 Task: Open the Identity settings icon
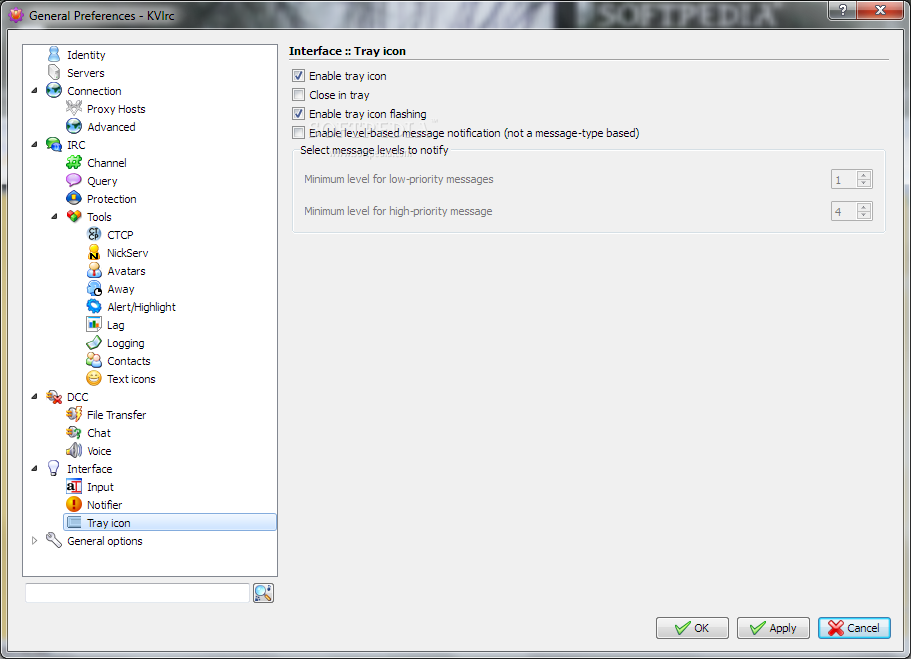point(53,55)
